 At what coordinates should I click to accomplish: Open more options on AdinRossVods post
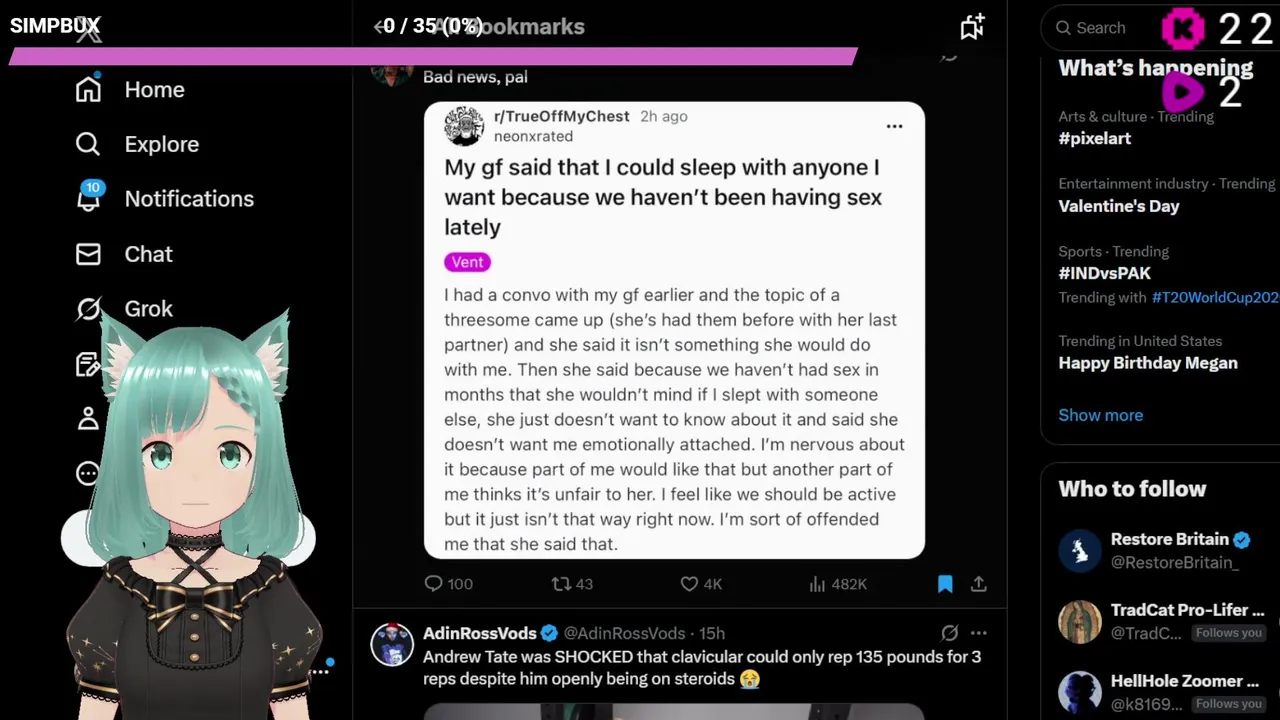click(x=979, y=633)
